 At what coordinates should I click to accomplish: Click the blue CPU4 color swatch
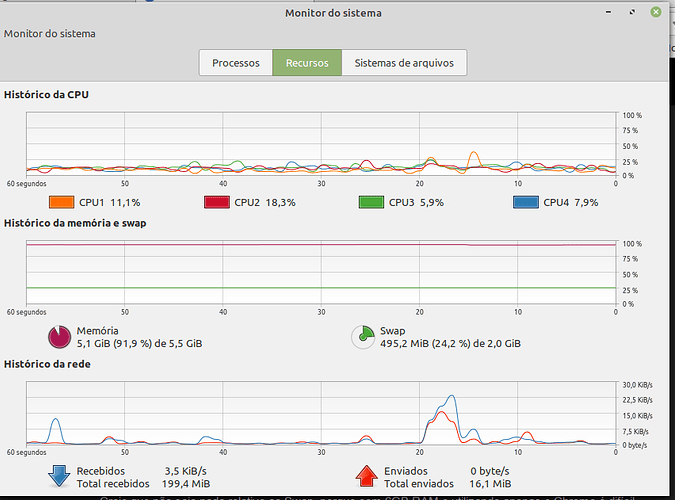tap(526, 202)
